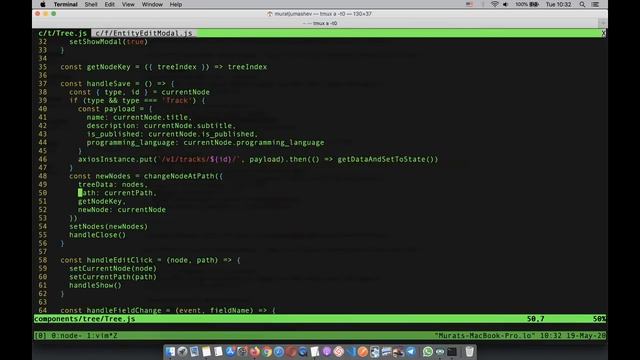Launch Safari from the Dock
Screen dimensions: 640x360
279,351
